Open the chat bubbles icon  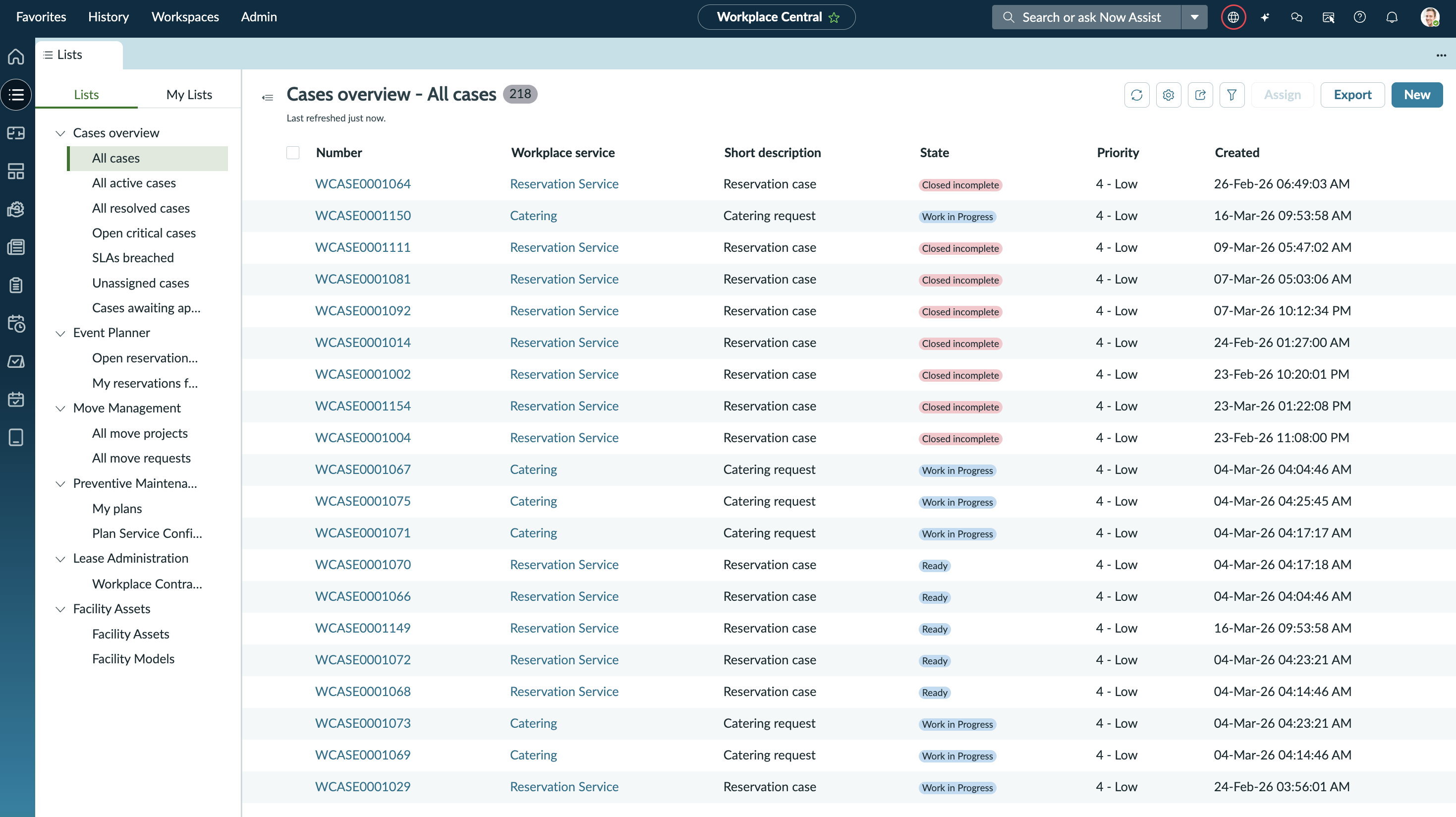coord(1296,17)
